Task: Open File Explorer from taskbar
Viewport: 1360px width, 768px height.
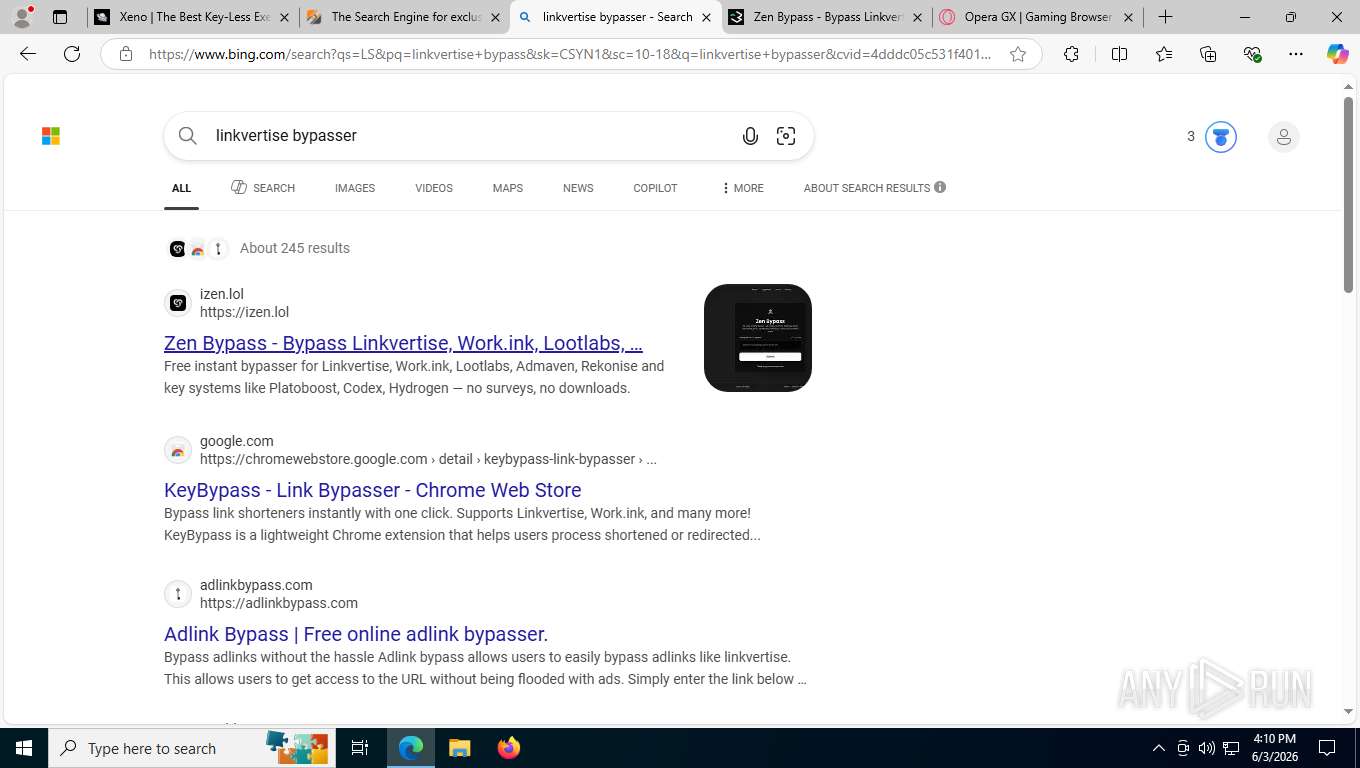Action: pos(459,748)
